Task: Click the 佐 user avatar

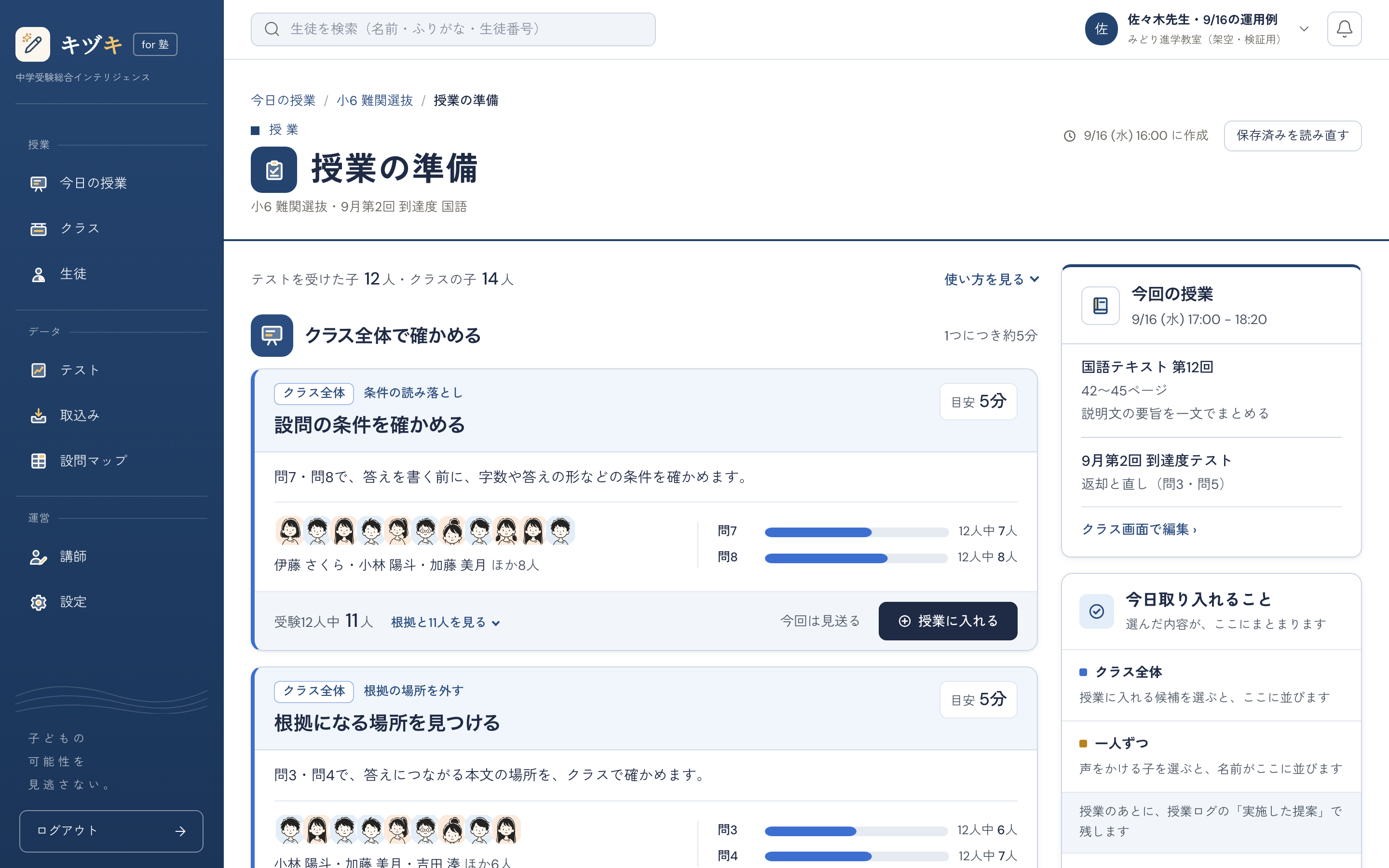Action: [x=1101, y=29]
